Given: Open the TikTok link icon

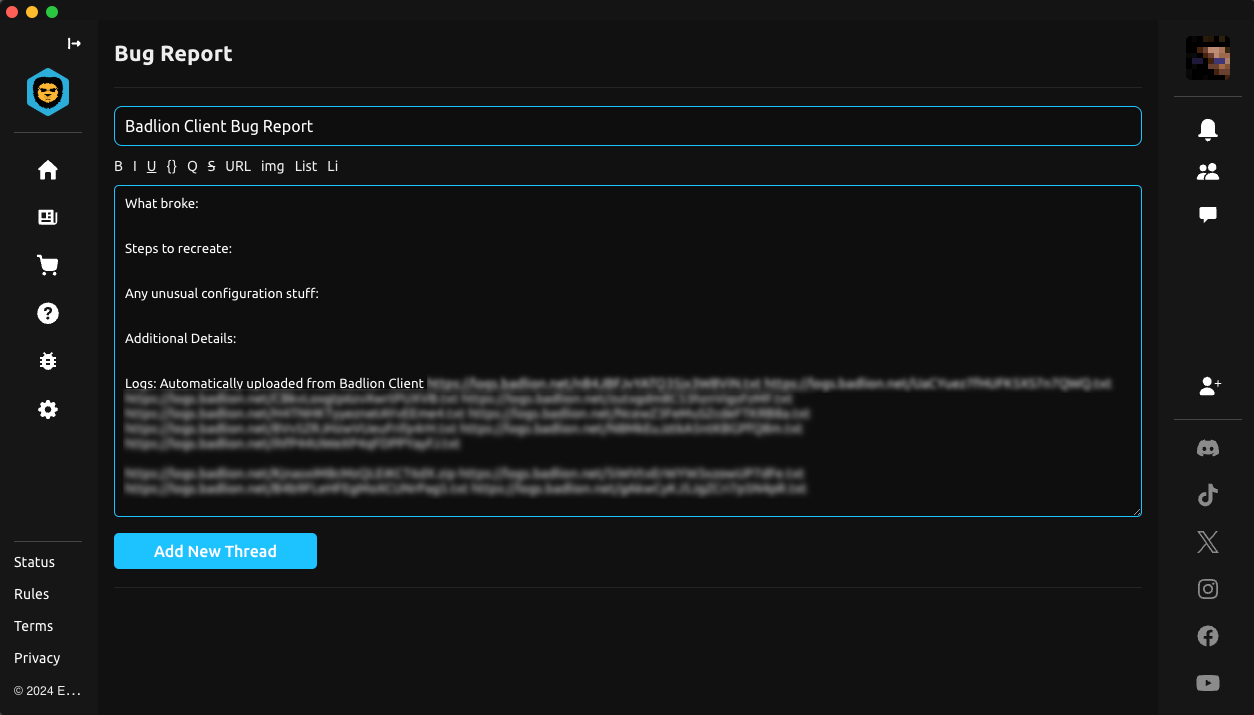Looking at the screenshot, I should point(1208,495).
